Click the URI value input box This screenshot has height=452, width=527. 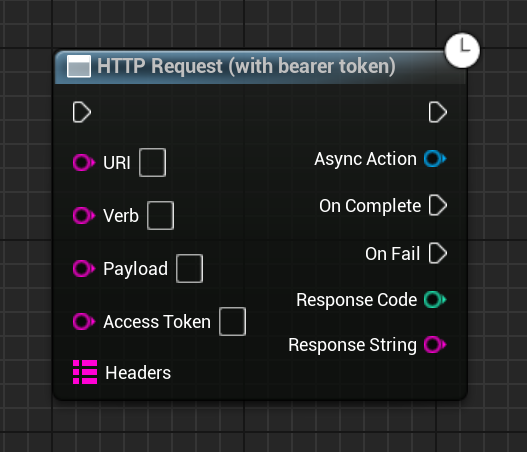tap(153, 162)
